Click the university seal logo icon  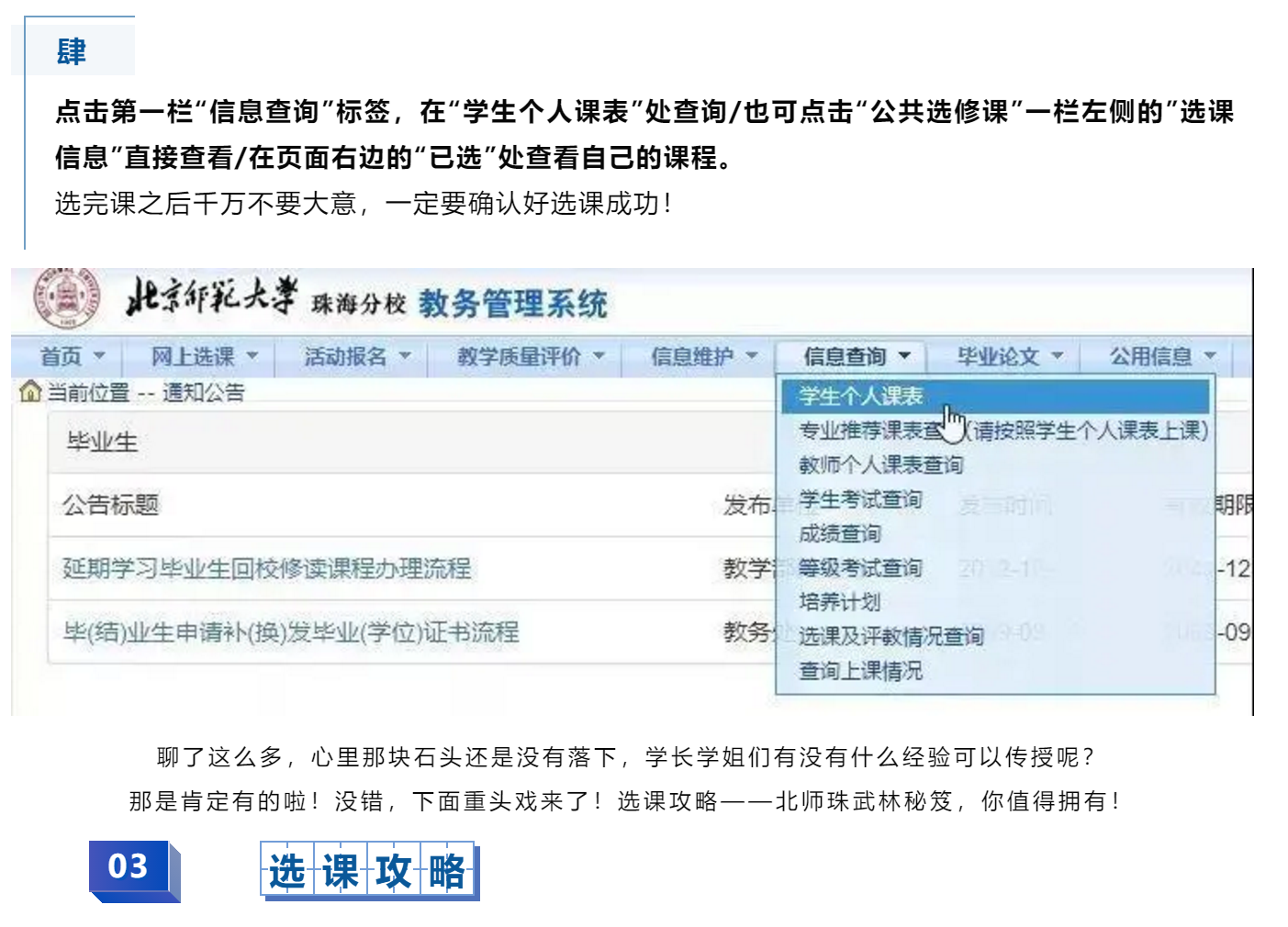pyautogui.click(x=64, y=298)
